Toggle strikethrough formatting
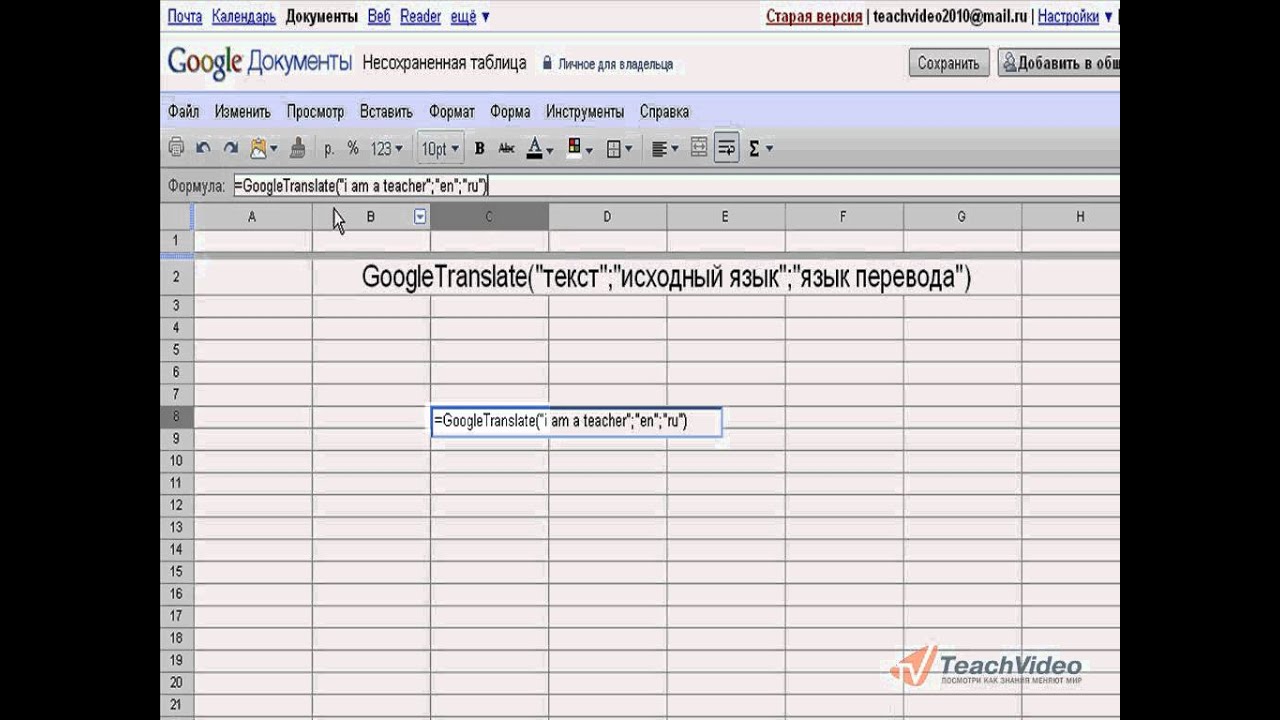Screen dimensions: 1280x720 (x=506, y=148)
